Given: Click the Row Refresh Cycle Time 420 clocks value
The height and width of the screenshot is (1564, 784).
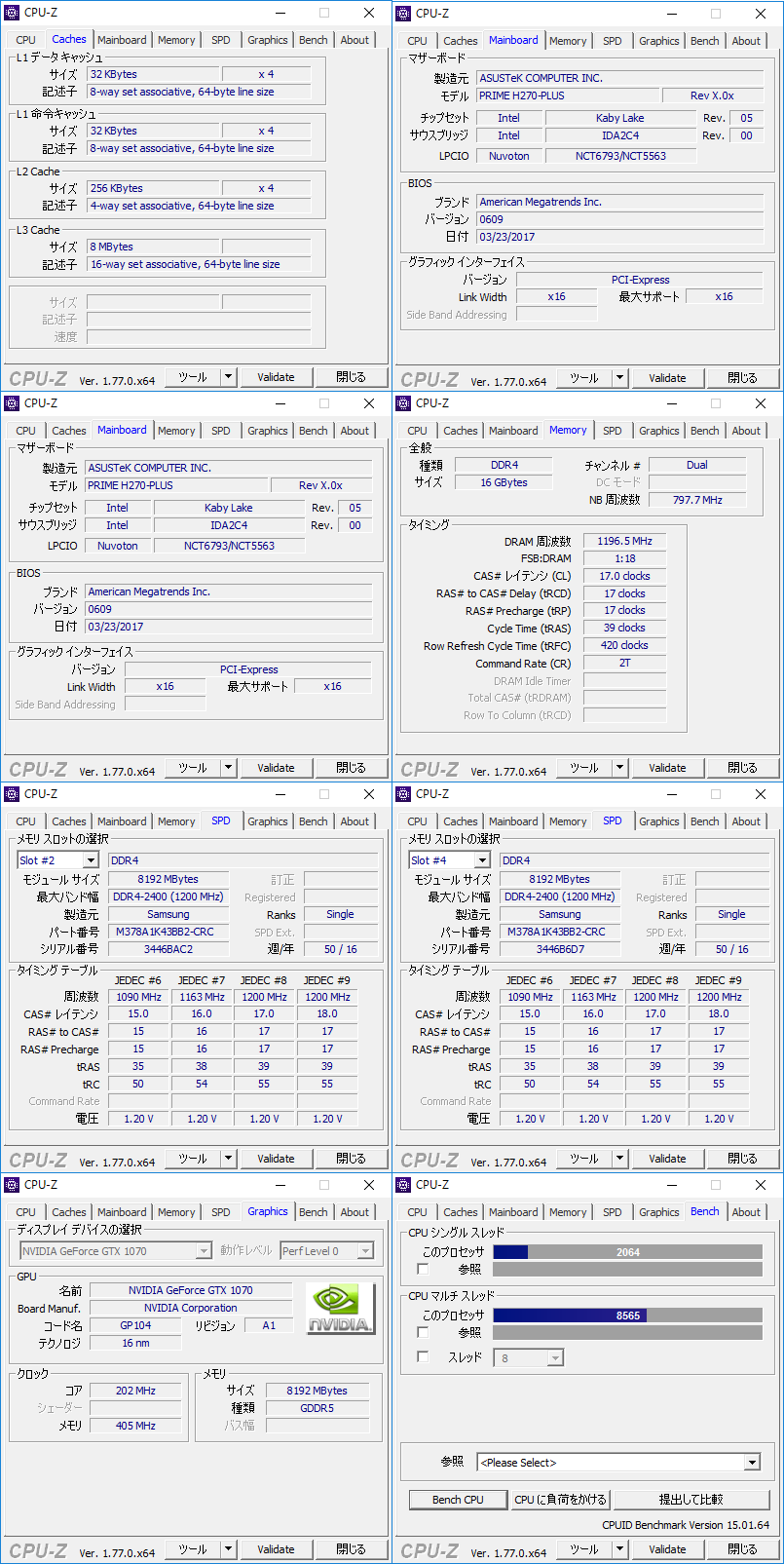Looking at the screenshot, I should [624, 645].
